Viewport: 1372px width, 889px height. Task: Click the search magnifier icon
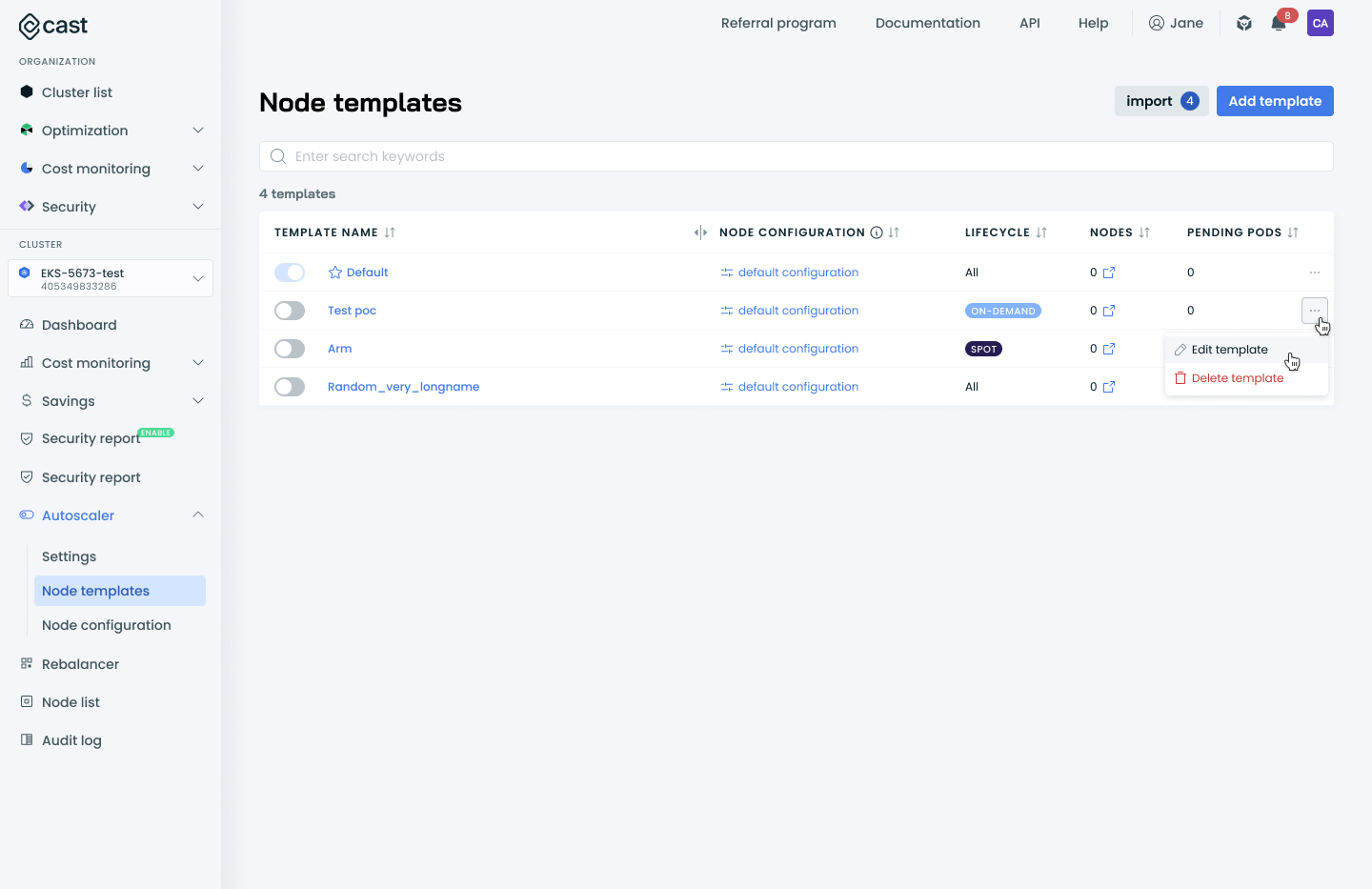coord(278,156)
